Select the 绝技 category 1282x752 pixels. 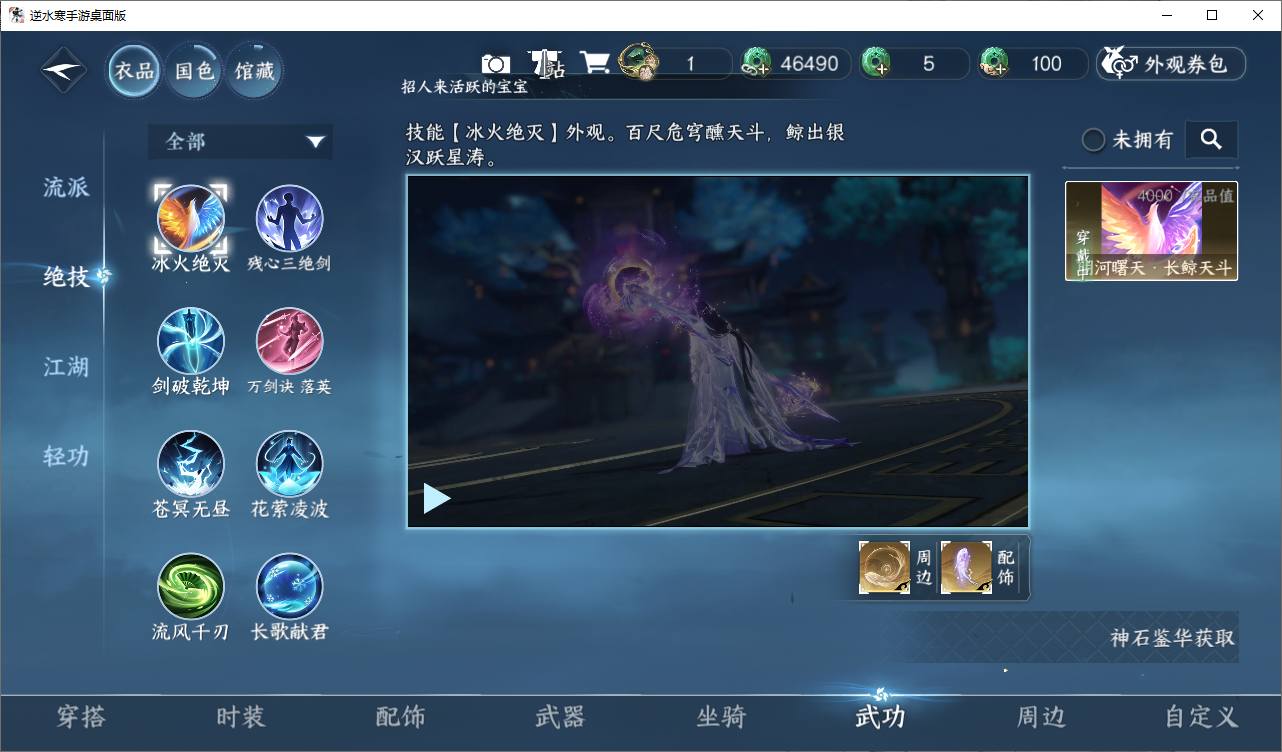click(66, 277)
